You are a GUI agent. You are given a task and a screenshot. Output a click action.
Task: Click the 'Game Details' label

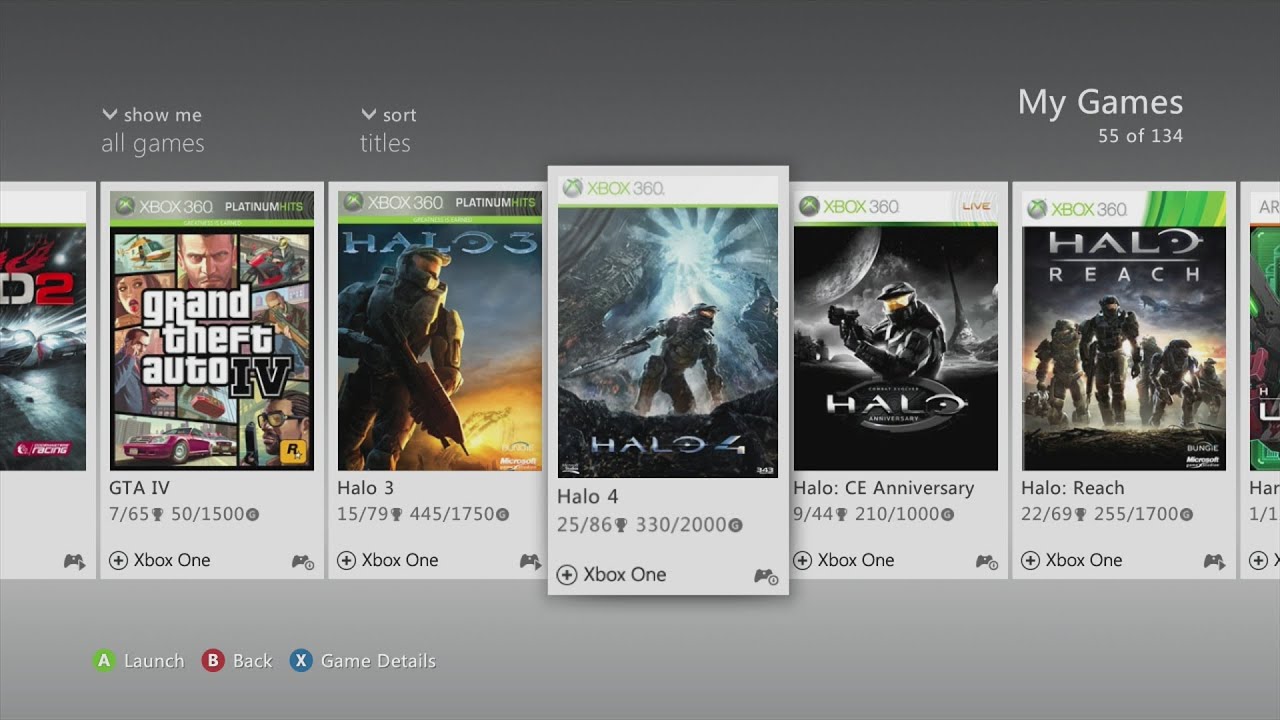[378, 661]
